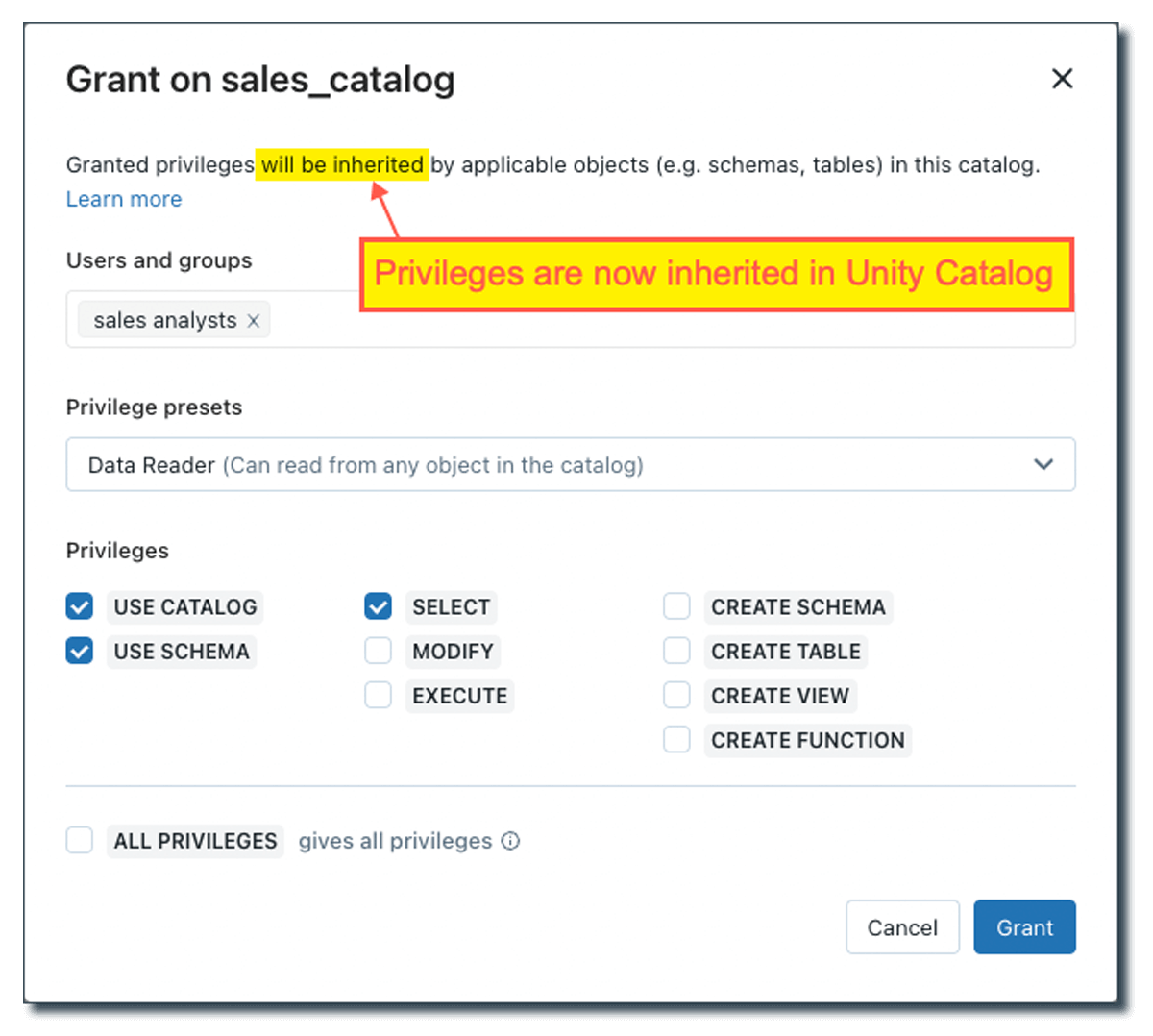Tick the ALL PRIVILEGES checkbox
This screenshot has height=1036, width=1153.
click(80, 840)
